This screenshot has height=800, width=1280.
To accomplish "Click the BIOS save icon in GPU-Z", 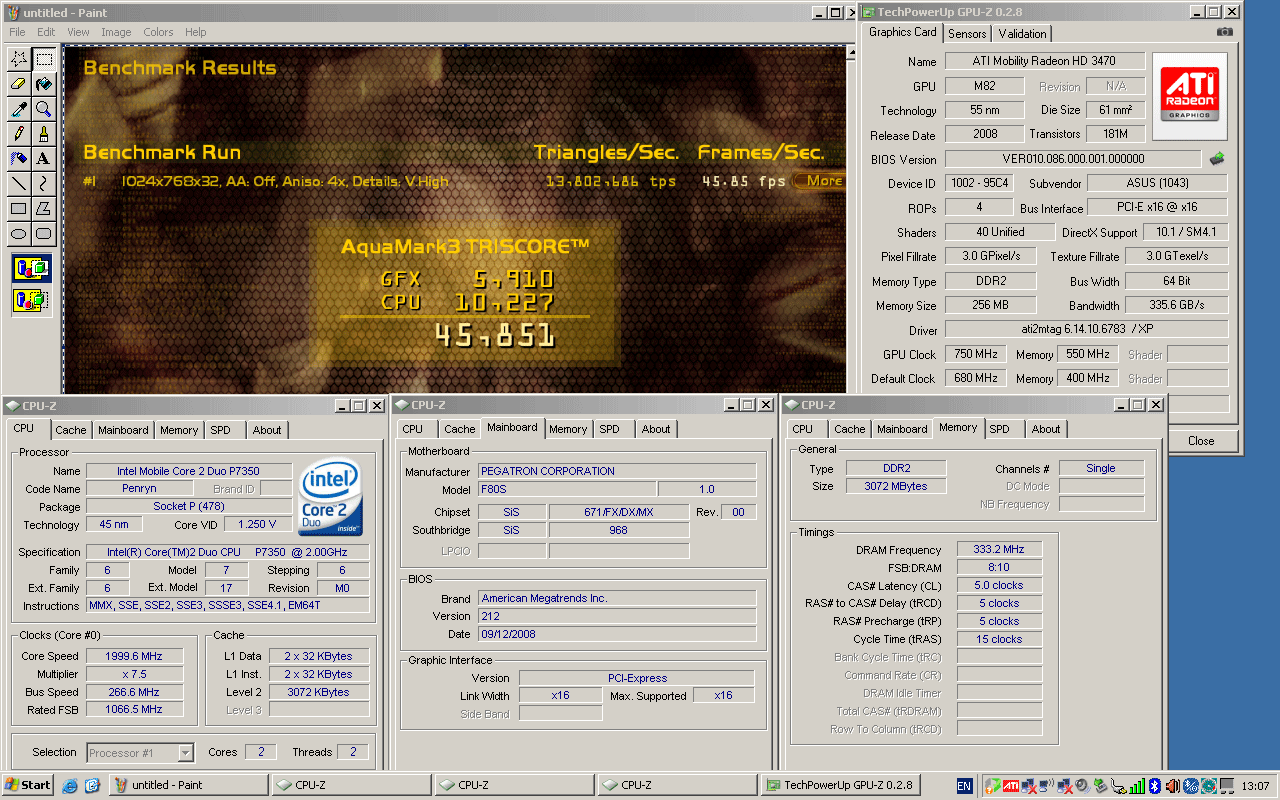I will pyautogui.click(x=1217, y=159).
